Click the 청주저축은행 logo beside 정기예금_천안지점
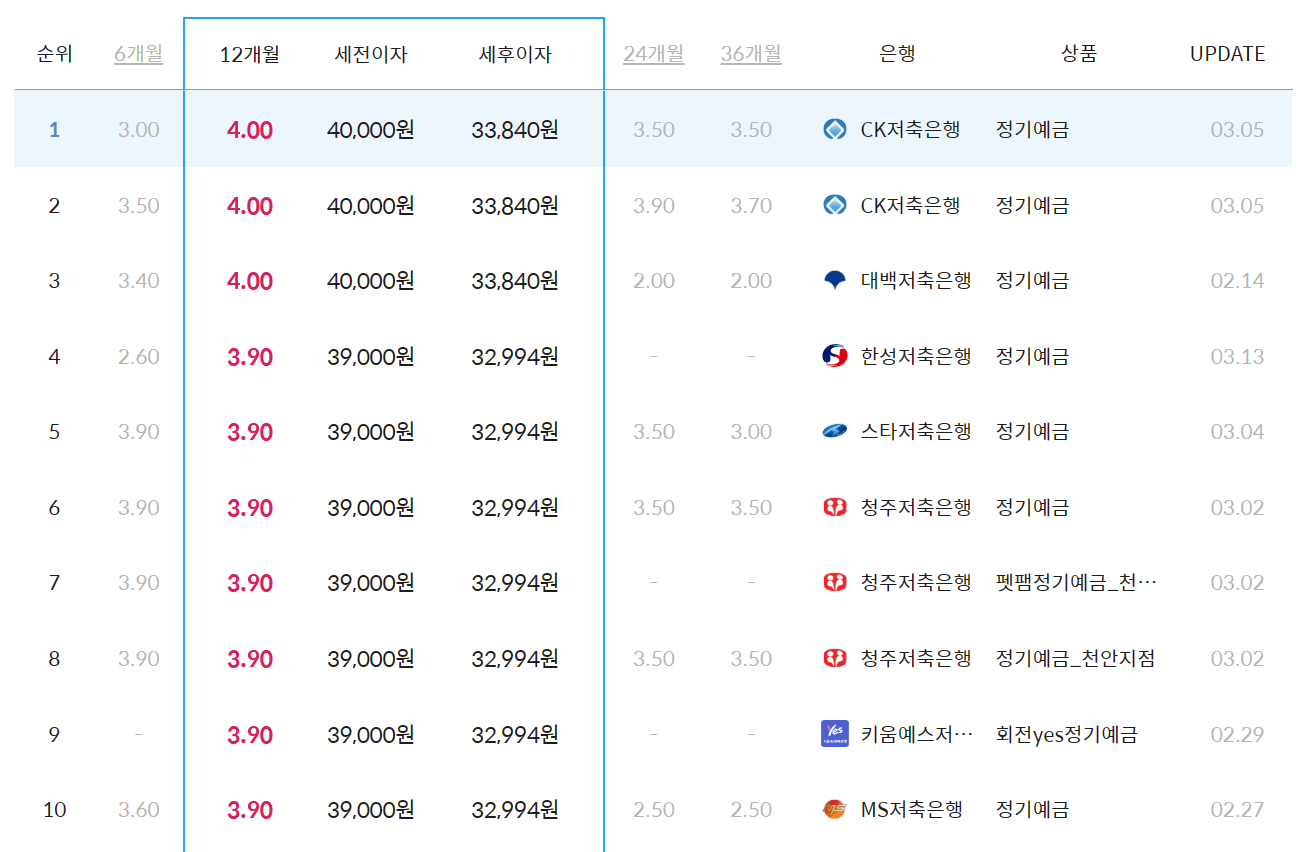The image size is (1314, 852). point(834,659)
